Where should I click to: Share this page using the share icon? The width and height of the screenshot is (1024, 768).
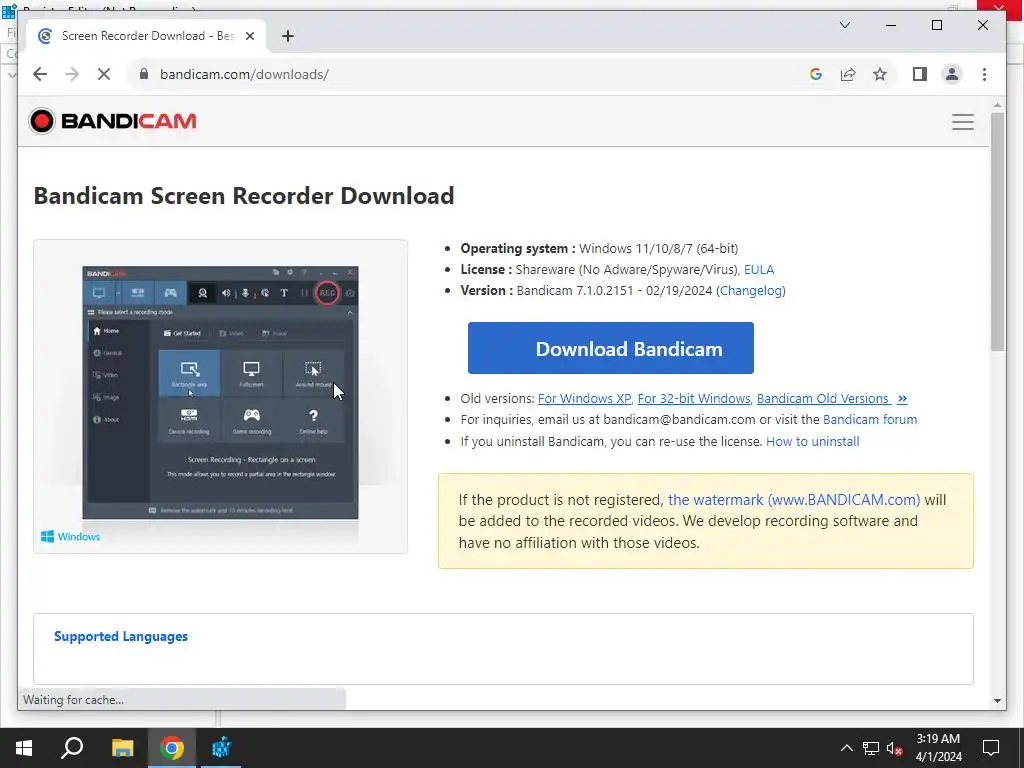(x=848, y=74)
